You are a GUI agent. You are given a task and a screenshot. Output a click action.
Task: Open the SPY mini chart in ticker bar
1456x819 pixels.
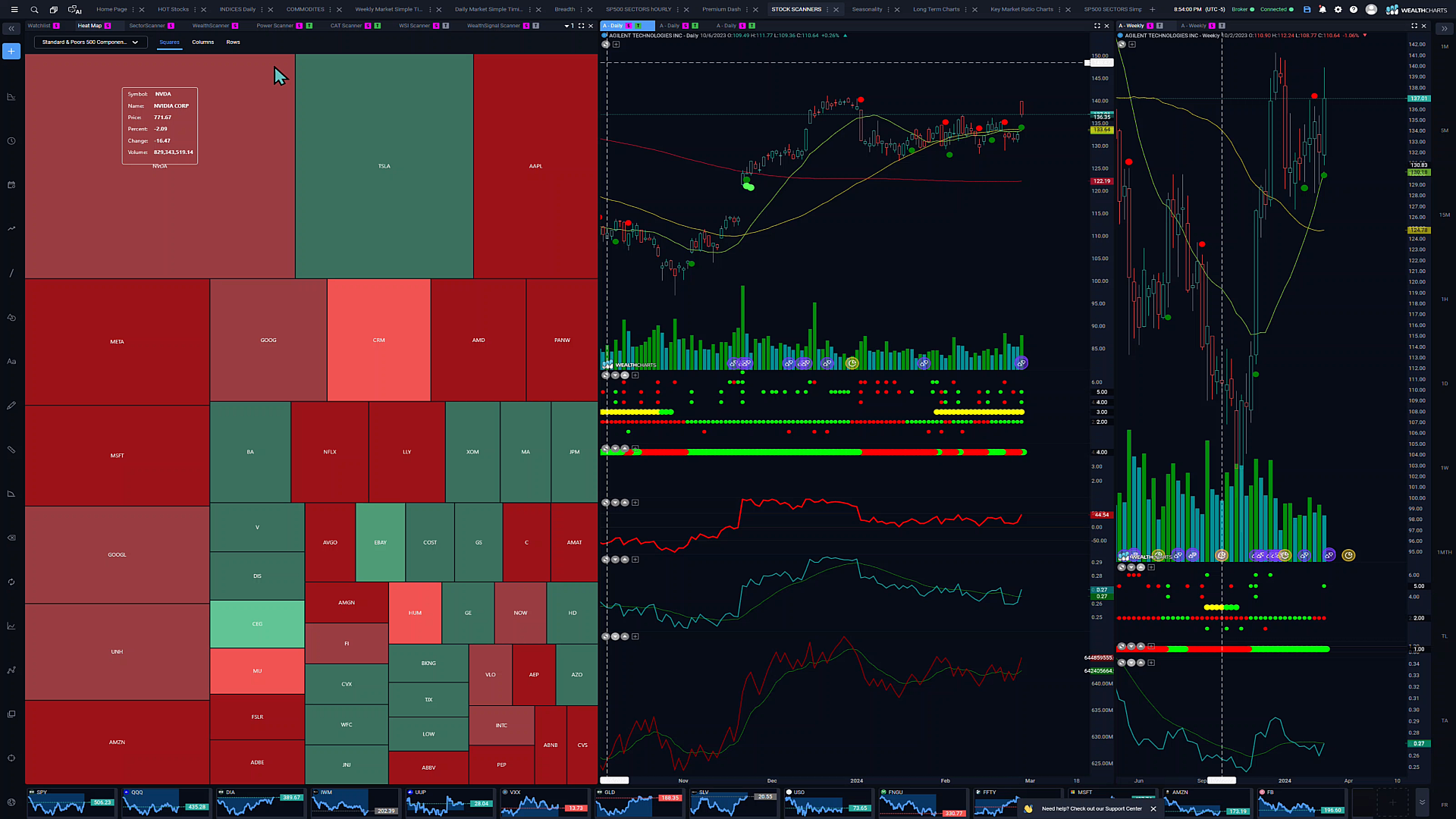coord(71,802)
